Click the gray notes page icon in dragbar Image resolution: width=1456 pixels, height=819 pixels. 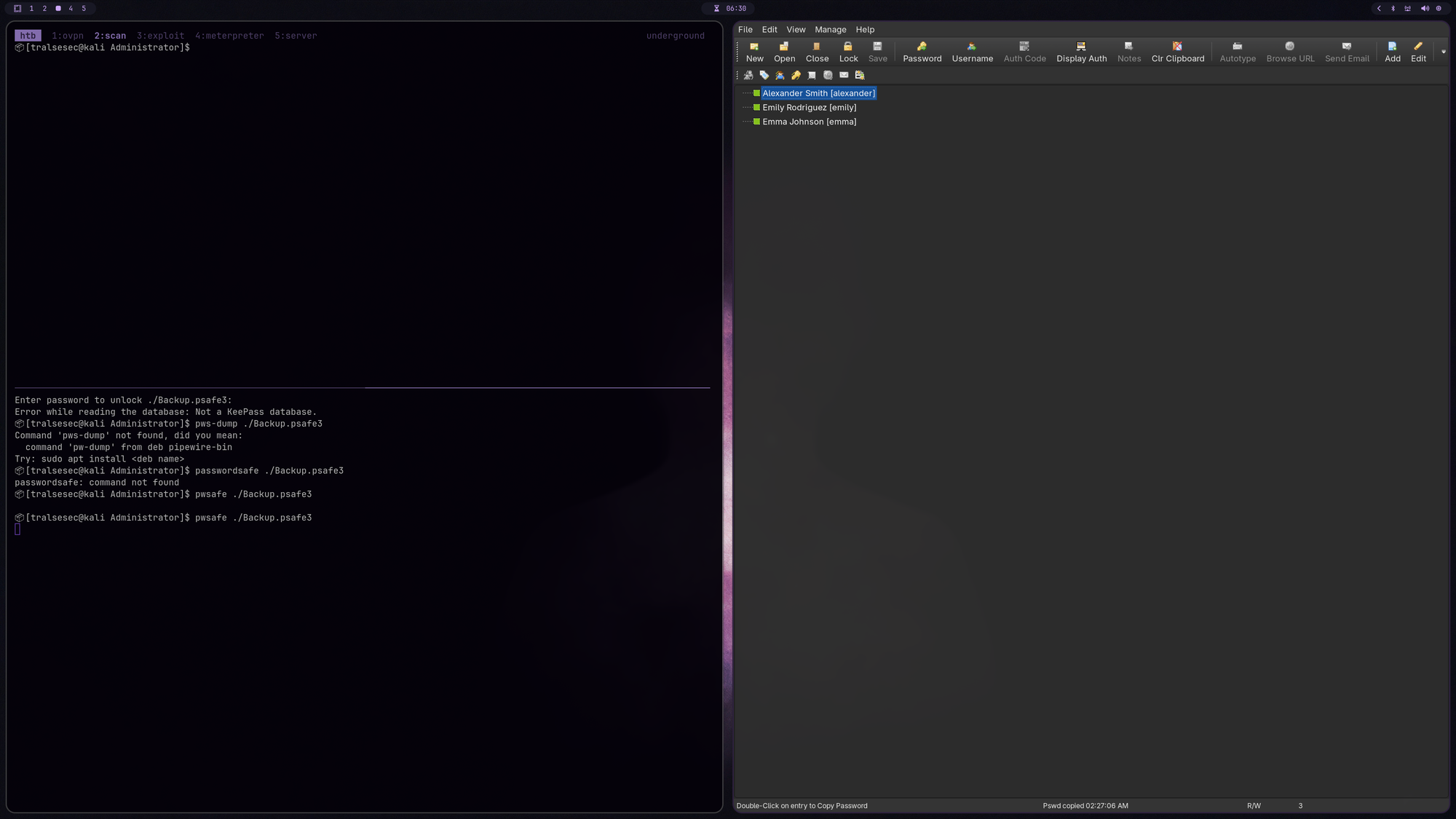click(812, 75)
